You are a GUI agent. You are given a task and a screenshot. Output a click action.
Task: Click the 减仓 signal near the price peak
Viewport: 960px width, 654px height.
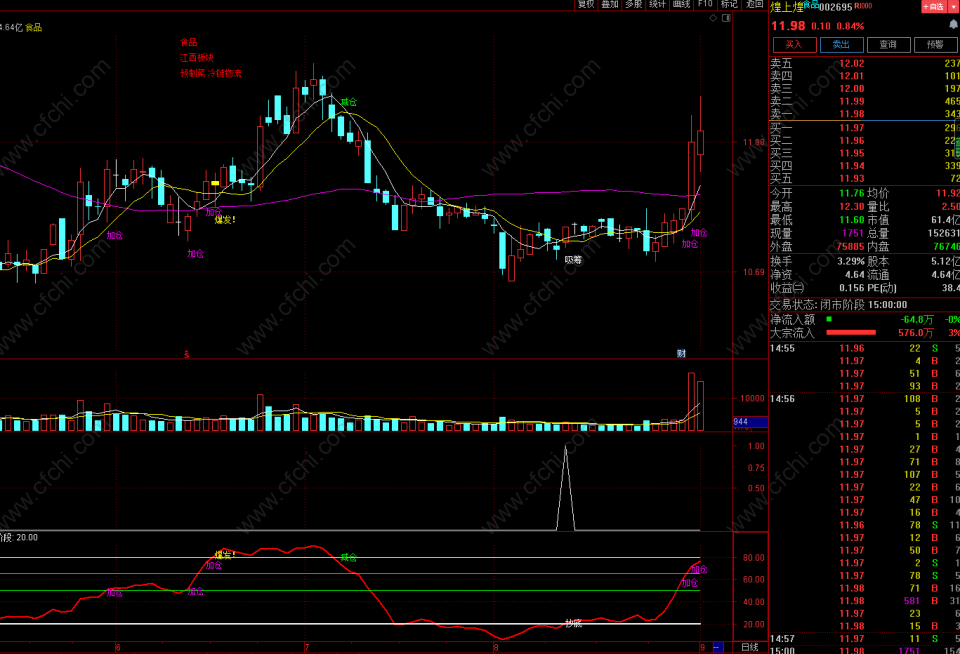[x=348, y=102]
